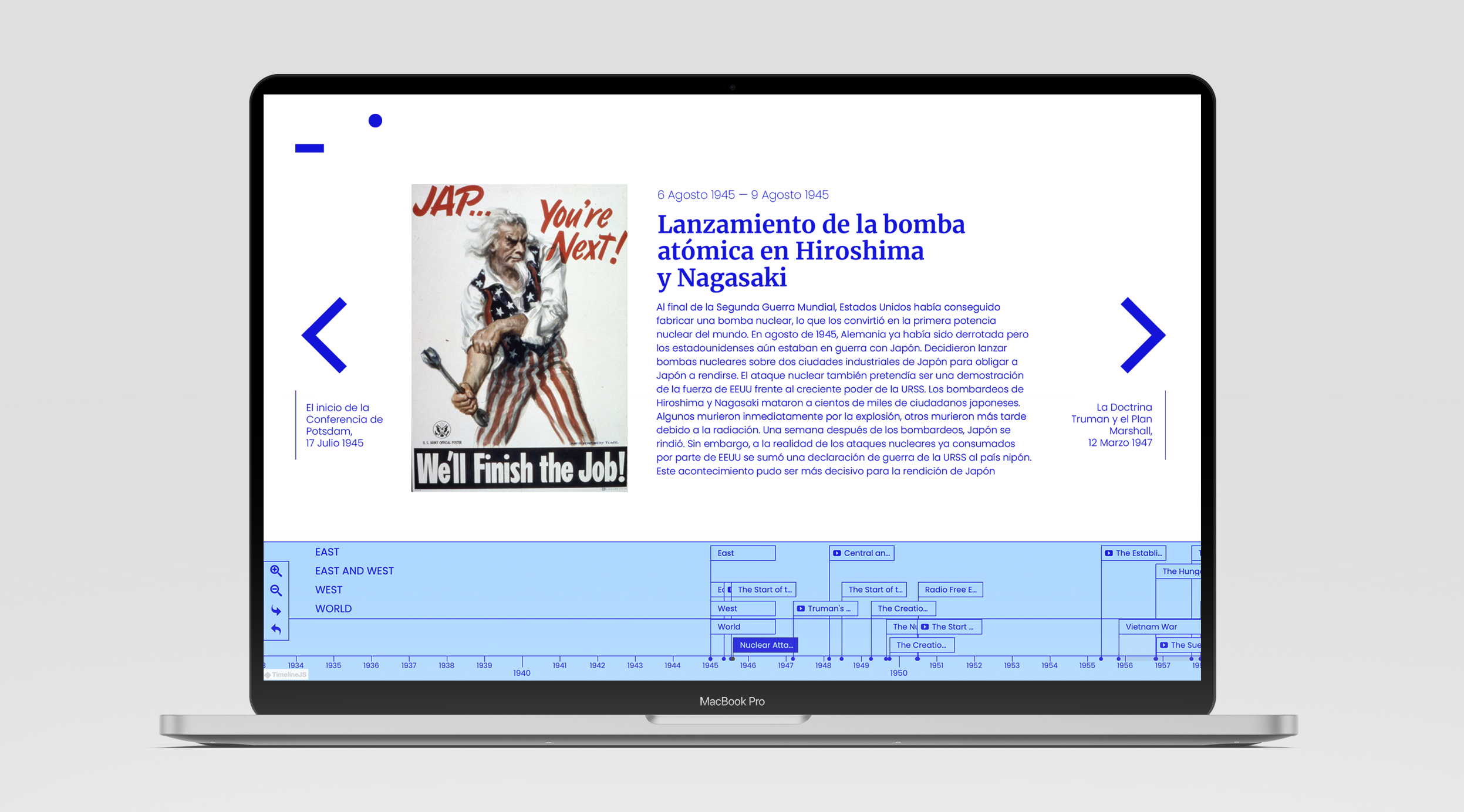This screenshot has height=812, width=1464.
Task: Click headline Lanzamiento de la bomba atómica
Action: [x=811, y=251]
